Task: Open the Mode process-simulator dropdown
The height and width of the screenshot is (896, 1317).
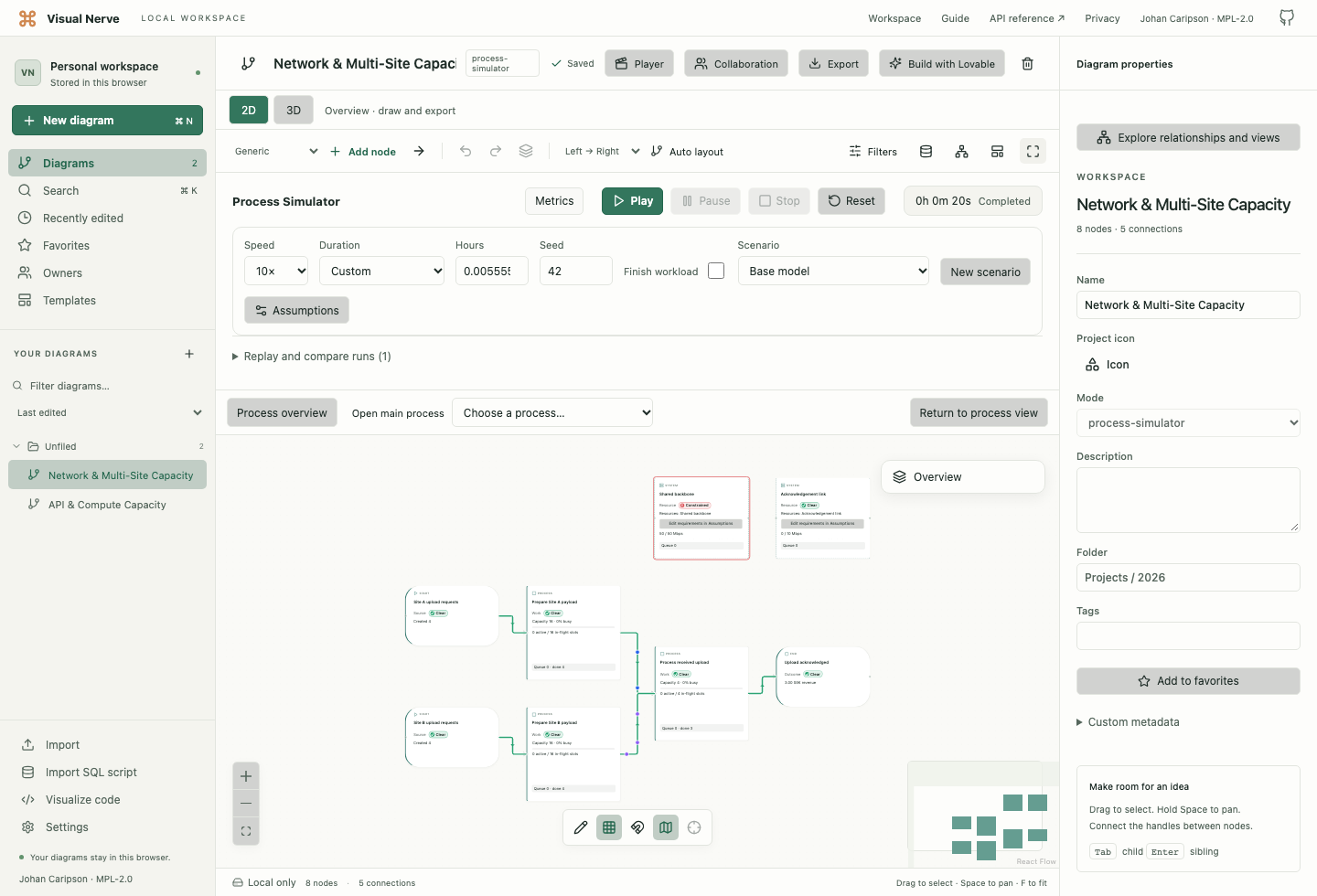Action: point(1188,422)
